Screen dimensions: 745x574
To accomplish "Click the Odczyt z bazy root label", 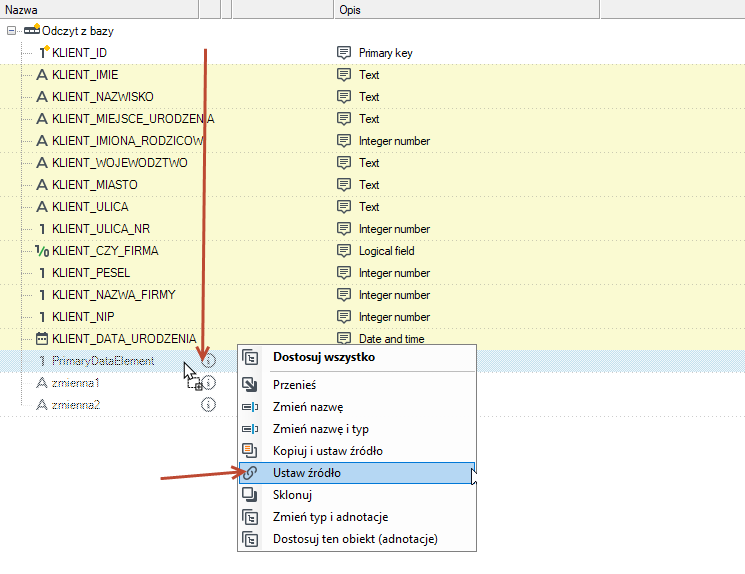I will (78, 31).
